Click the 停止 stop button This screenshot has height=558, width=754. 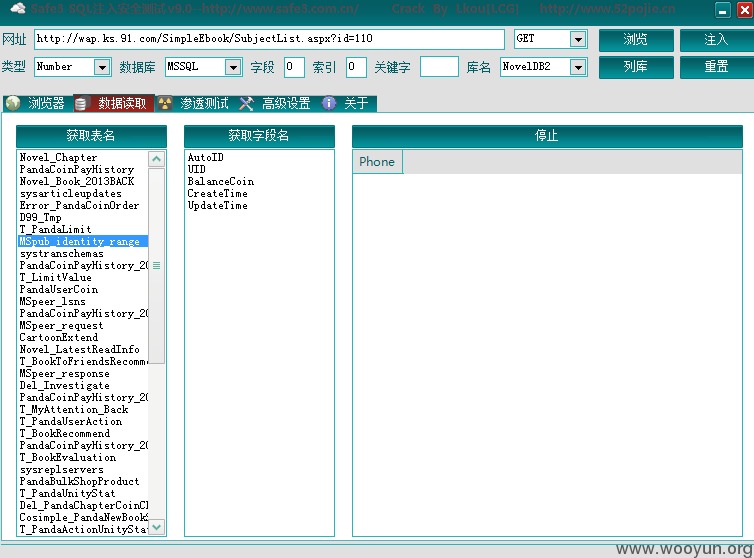(547, 136)
